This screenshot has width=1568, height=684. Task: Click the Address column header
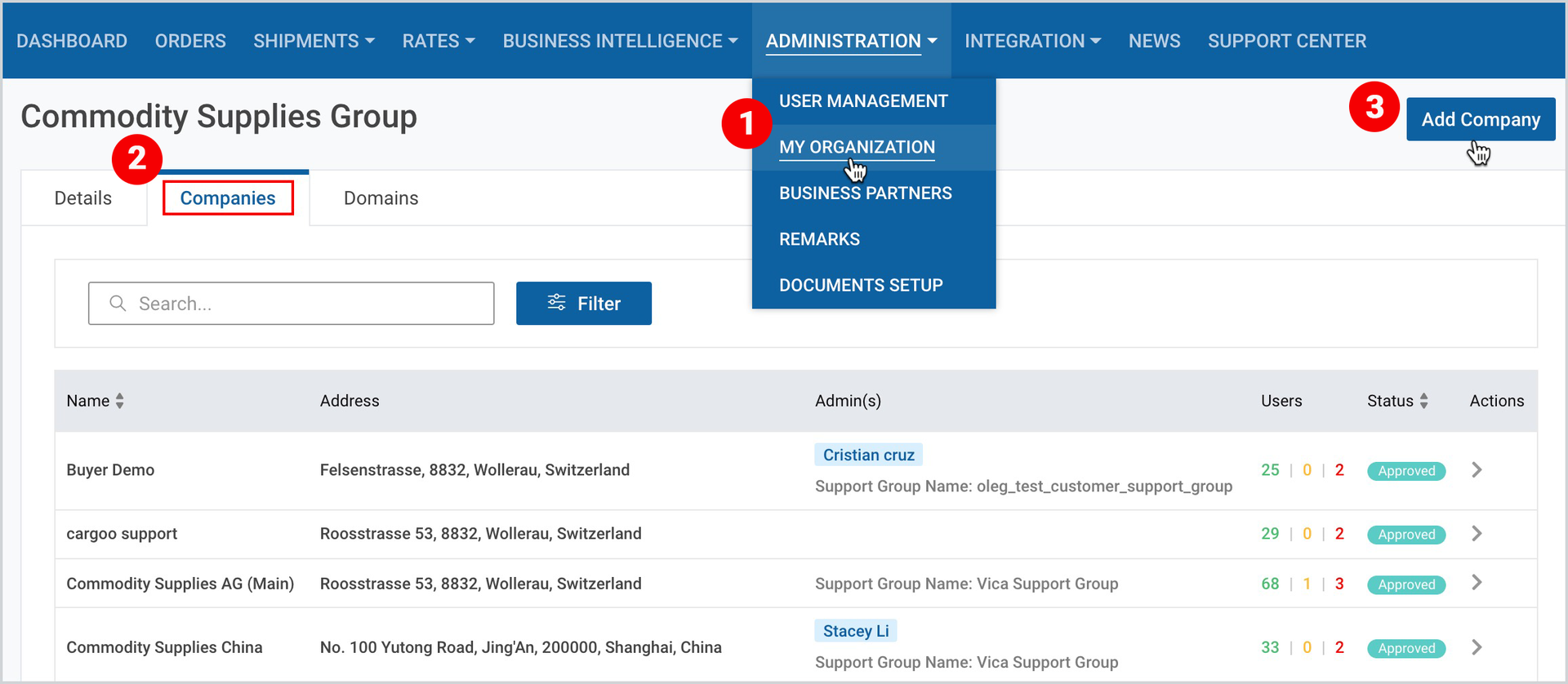click(350, 401)
